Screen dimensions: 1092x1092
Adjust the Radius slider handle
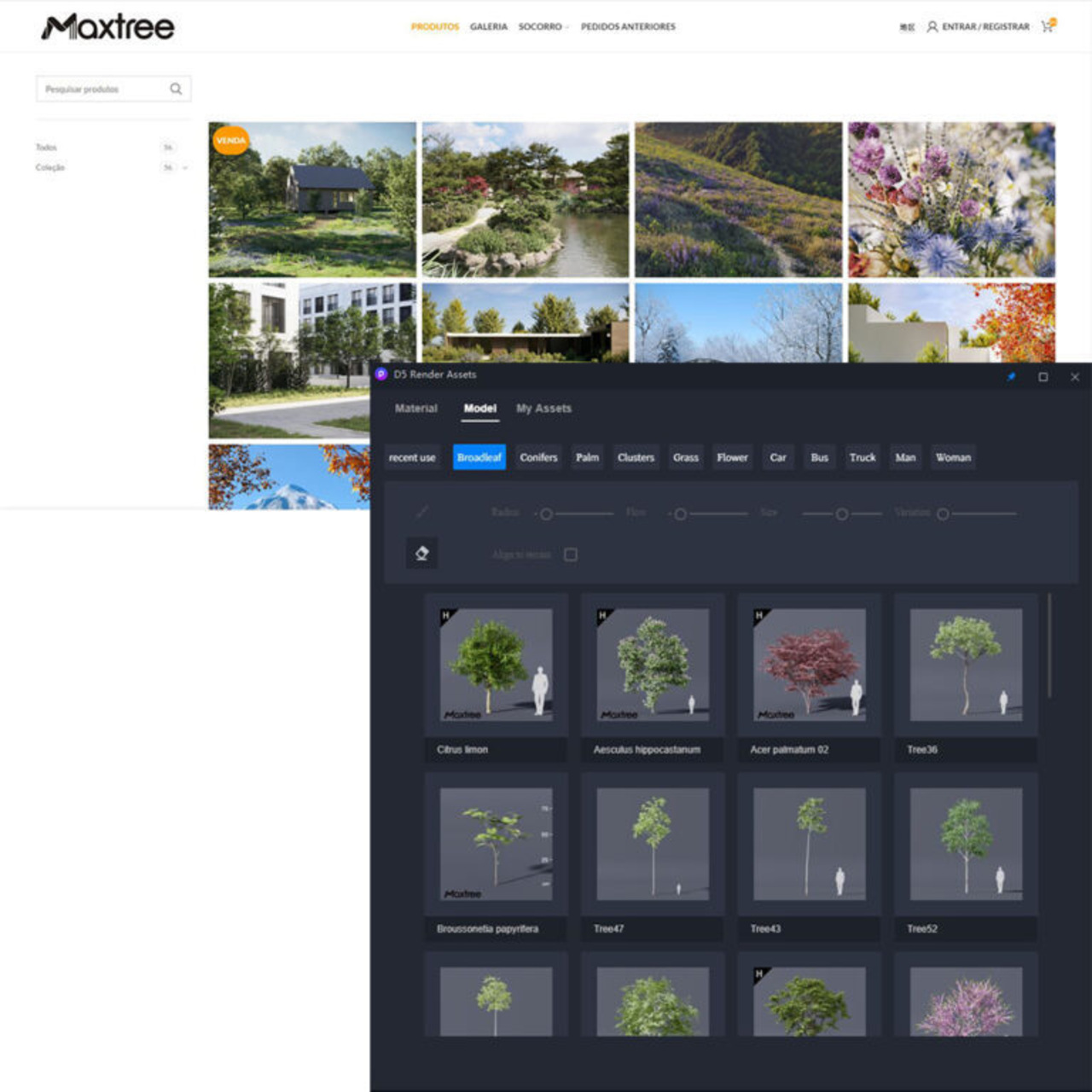click(x=546, y=514)
